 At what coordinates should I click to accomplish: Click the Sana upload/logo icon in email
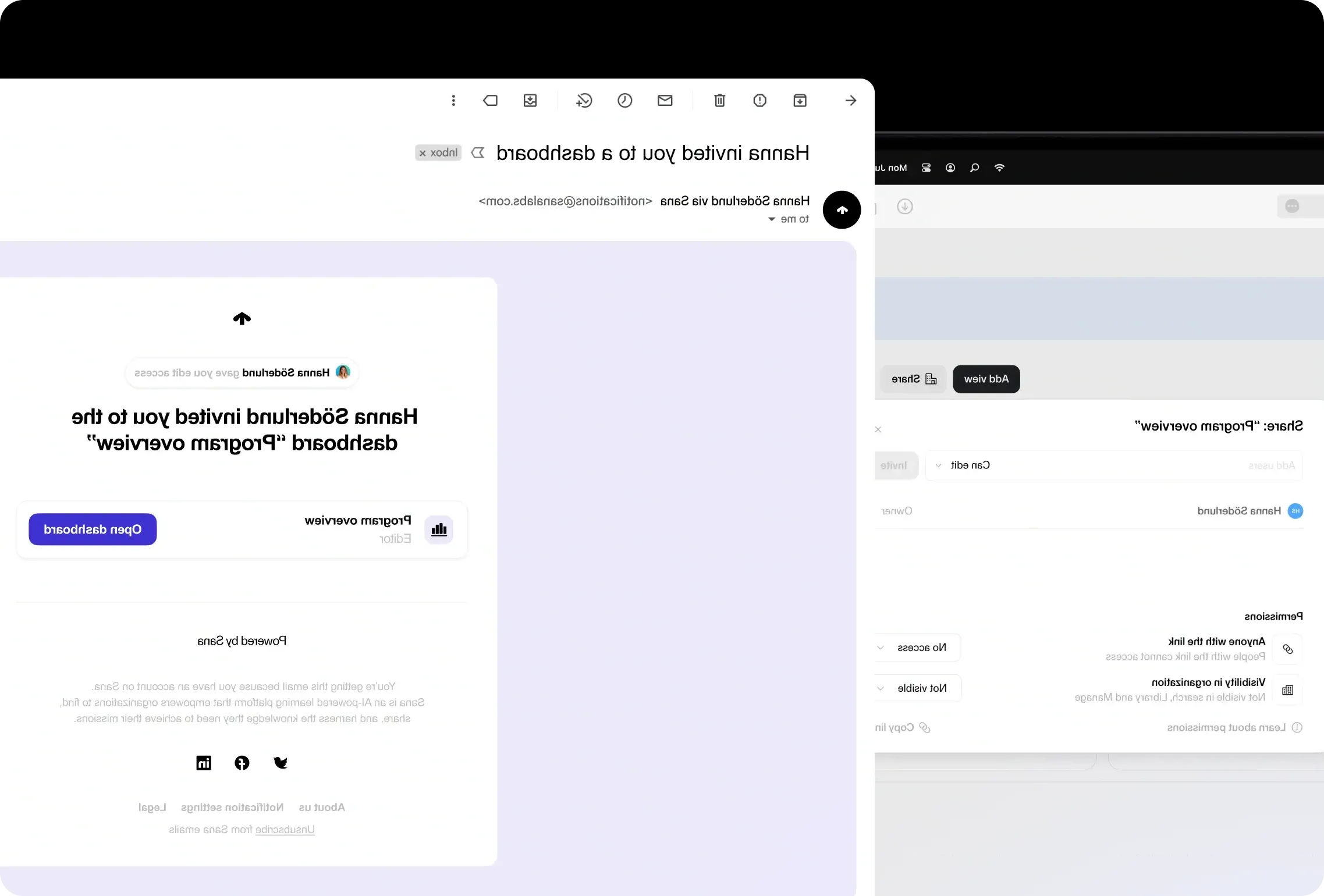241,319
